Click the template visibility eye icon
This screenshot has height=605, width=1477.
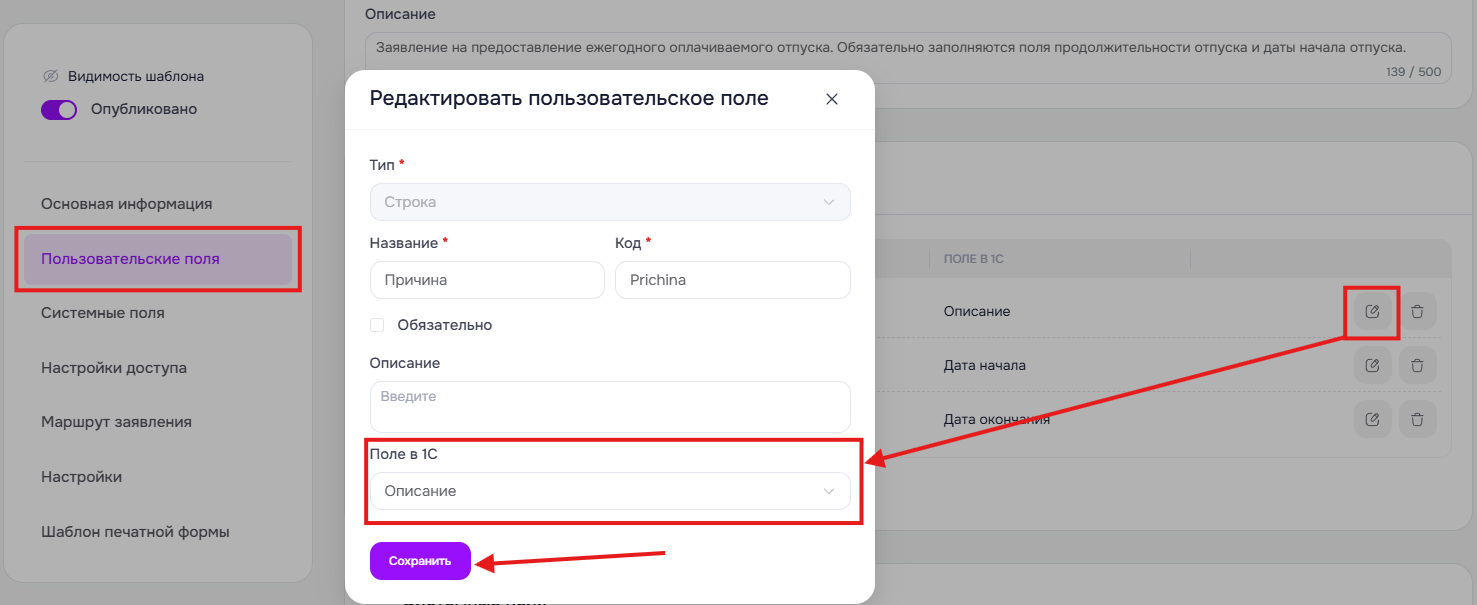[51, 76]
